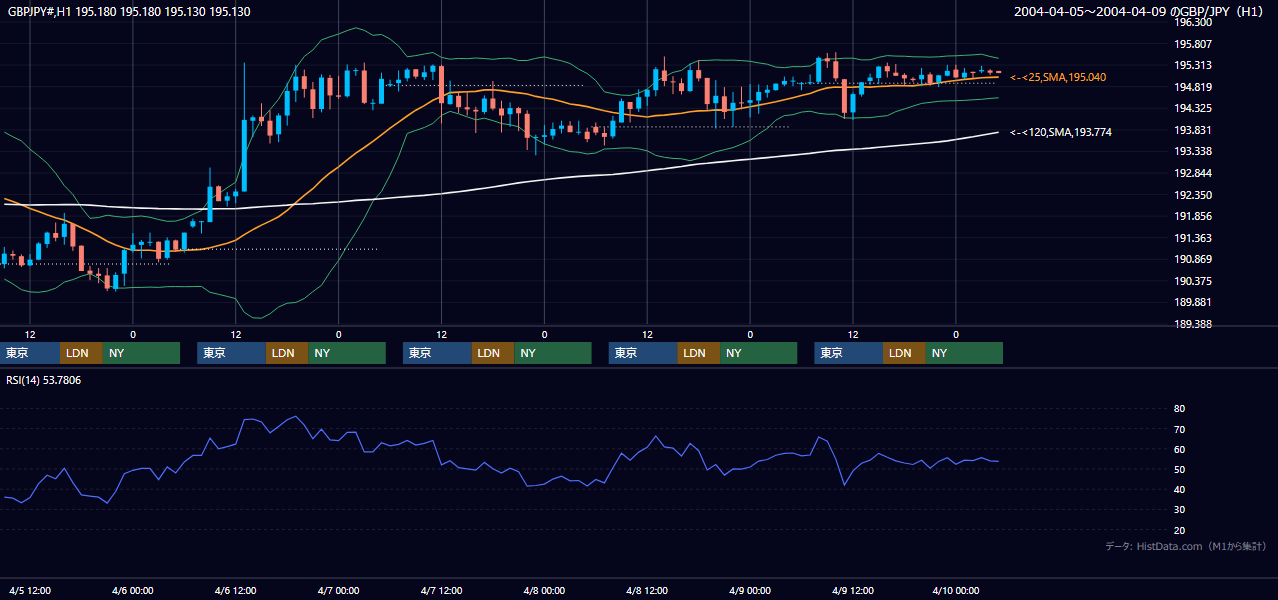Select the rightmost LDN session block
This screenshot has height=600, width=1278.
click(x=904, y=353)
